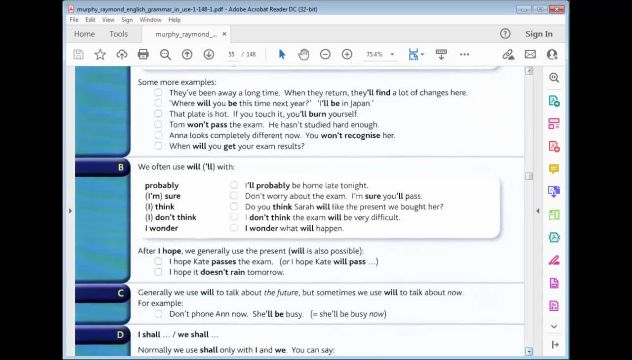Switch to the Tools tab

click(x=118, y=34)
